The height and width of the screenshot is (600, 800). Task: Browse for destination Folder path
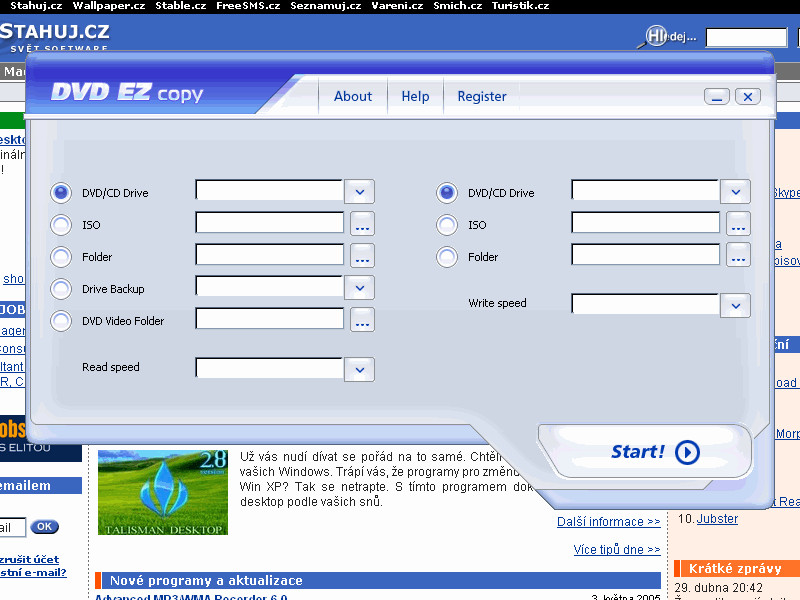(738, 256)
